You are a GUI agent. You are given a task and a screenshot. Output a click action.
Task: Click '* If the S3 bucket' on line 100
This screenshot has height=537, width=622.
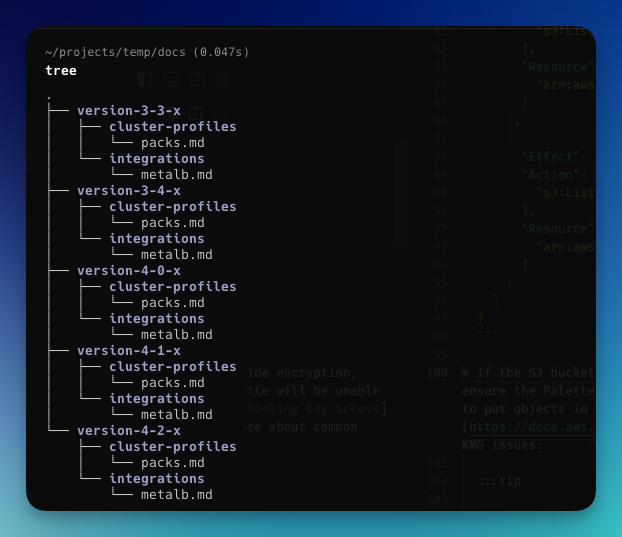[x=528, y=373]
